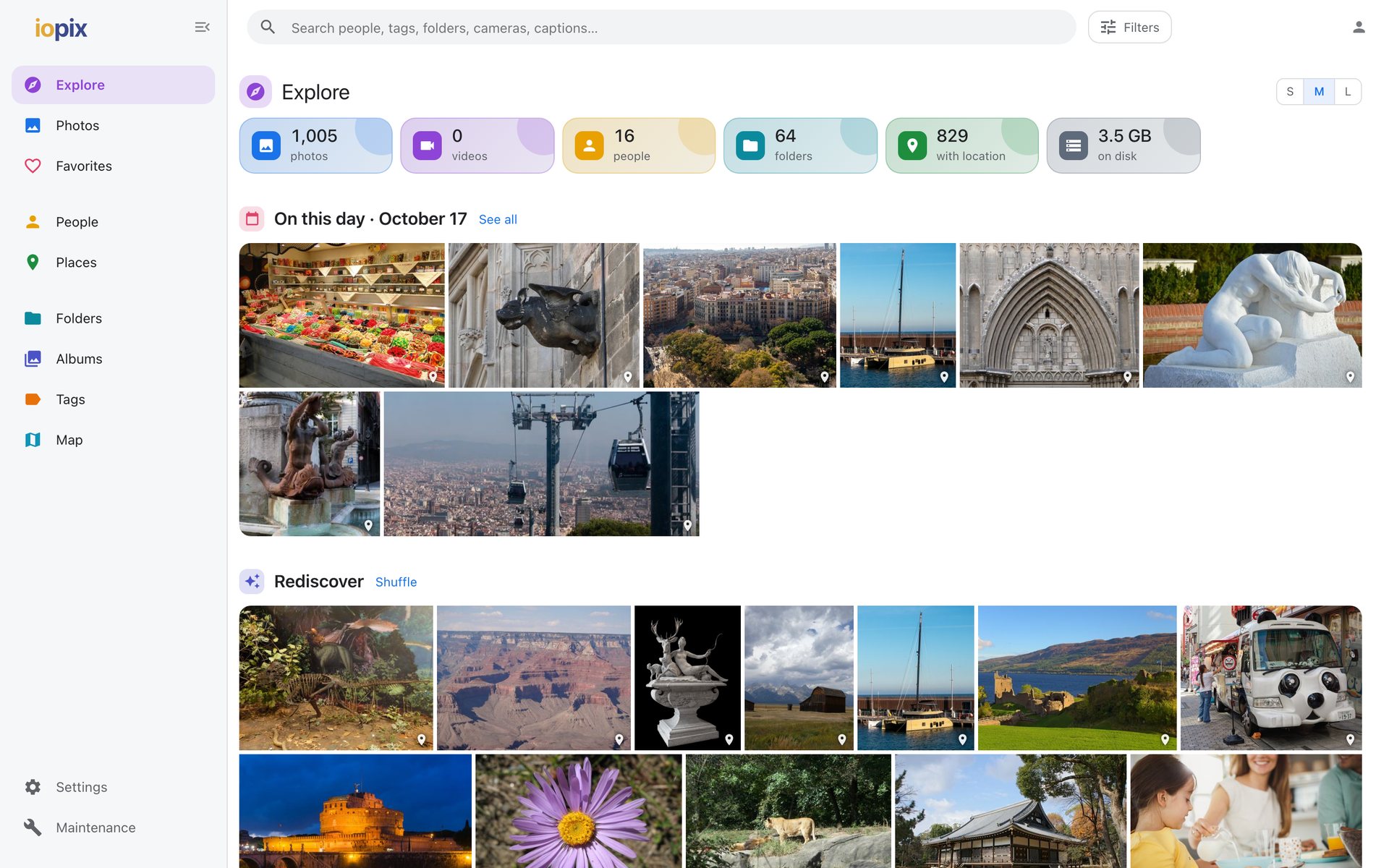Open the gargoyle sculpture photo
The width and height of the screenshot is (1389, 868).
point(544,315)
